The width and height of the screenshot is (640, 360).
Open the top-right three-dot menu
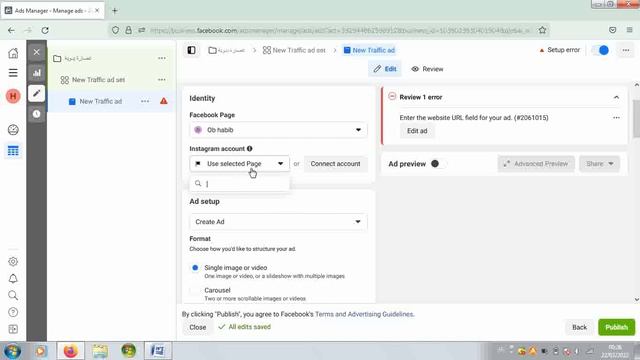626,50
